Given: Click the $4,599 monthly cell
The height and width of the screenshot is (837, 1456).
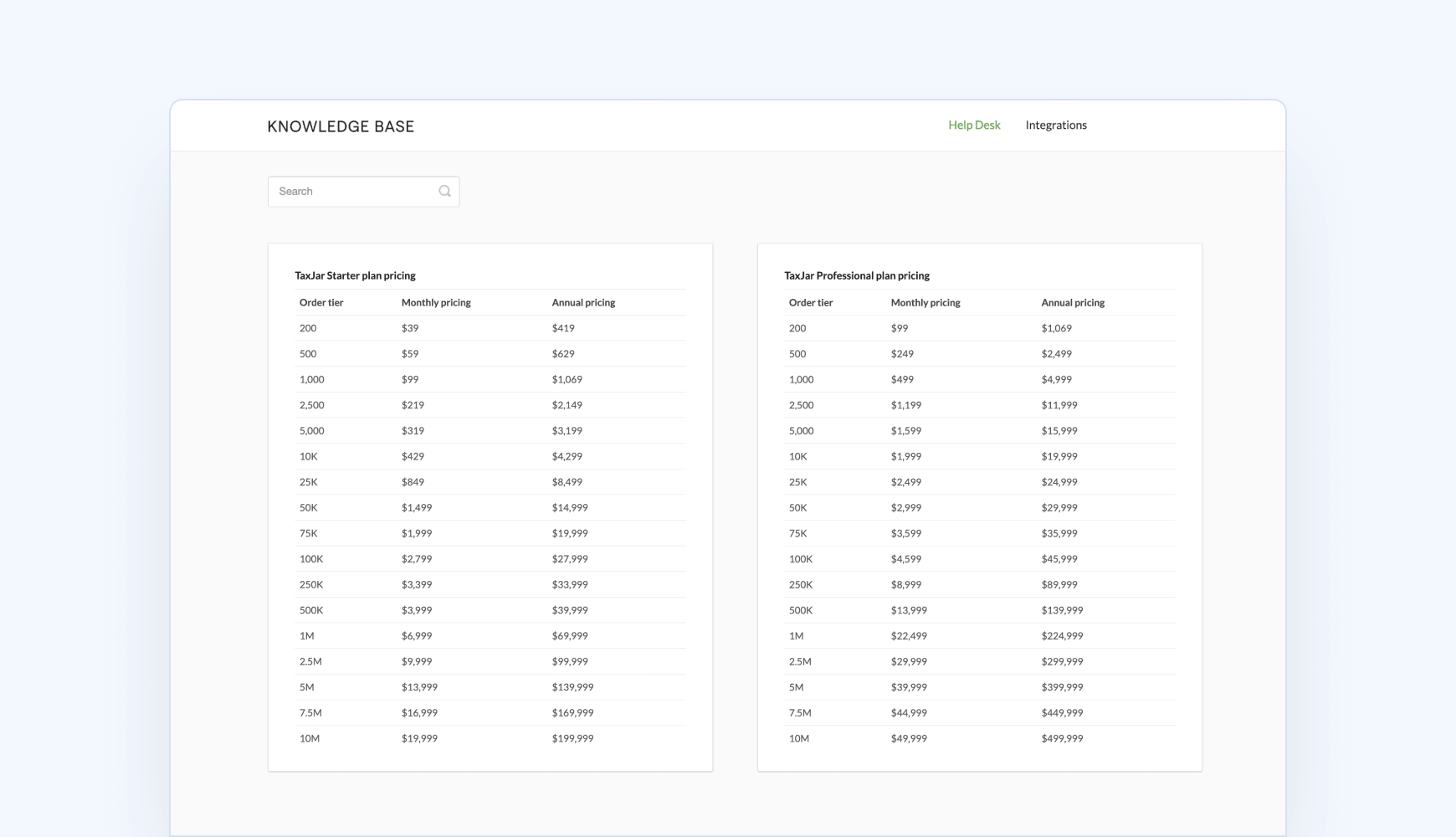Looking at the screenshot, I should pyautogui.click(x=906, y=559).
